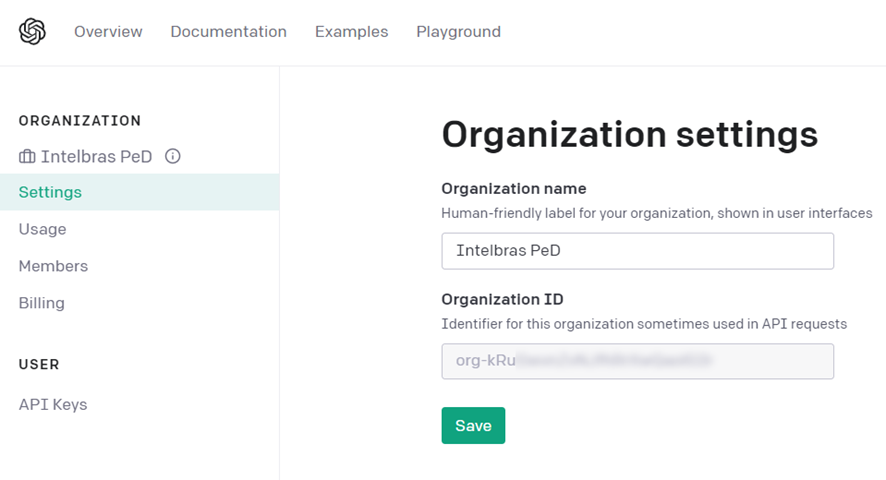Open the Playground
Viewport: 886px width, 480px height.
[458, 32]
